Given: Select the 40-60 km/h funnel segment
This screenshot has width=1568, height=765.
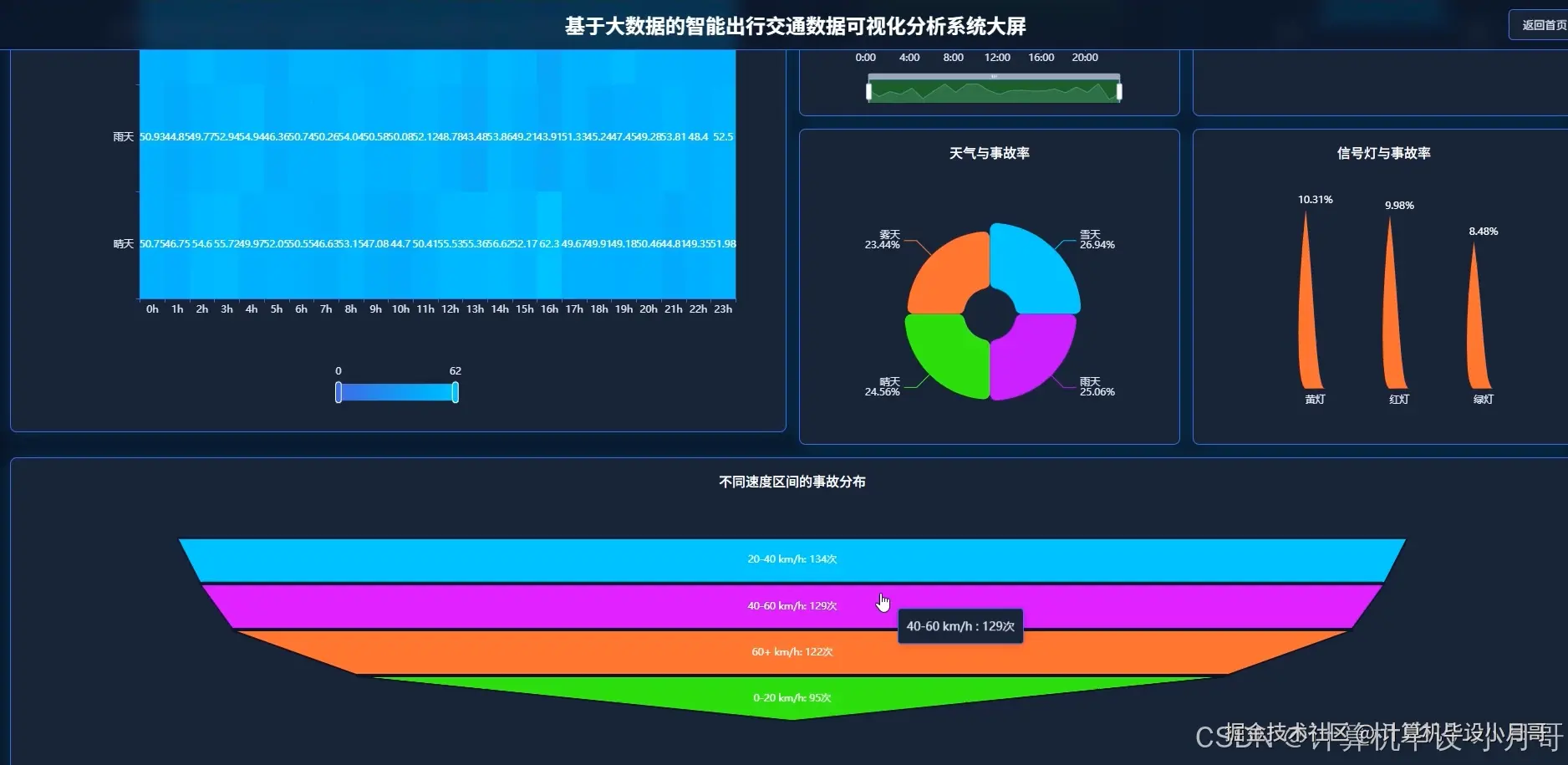Looking at the screenshot, I should (x=792, y=604).
